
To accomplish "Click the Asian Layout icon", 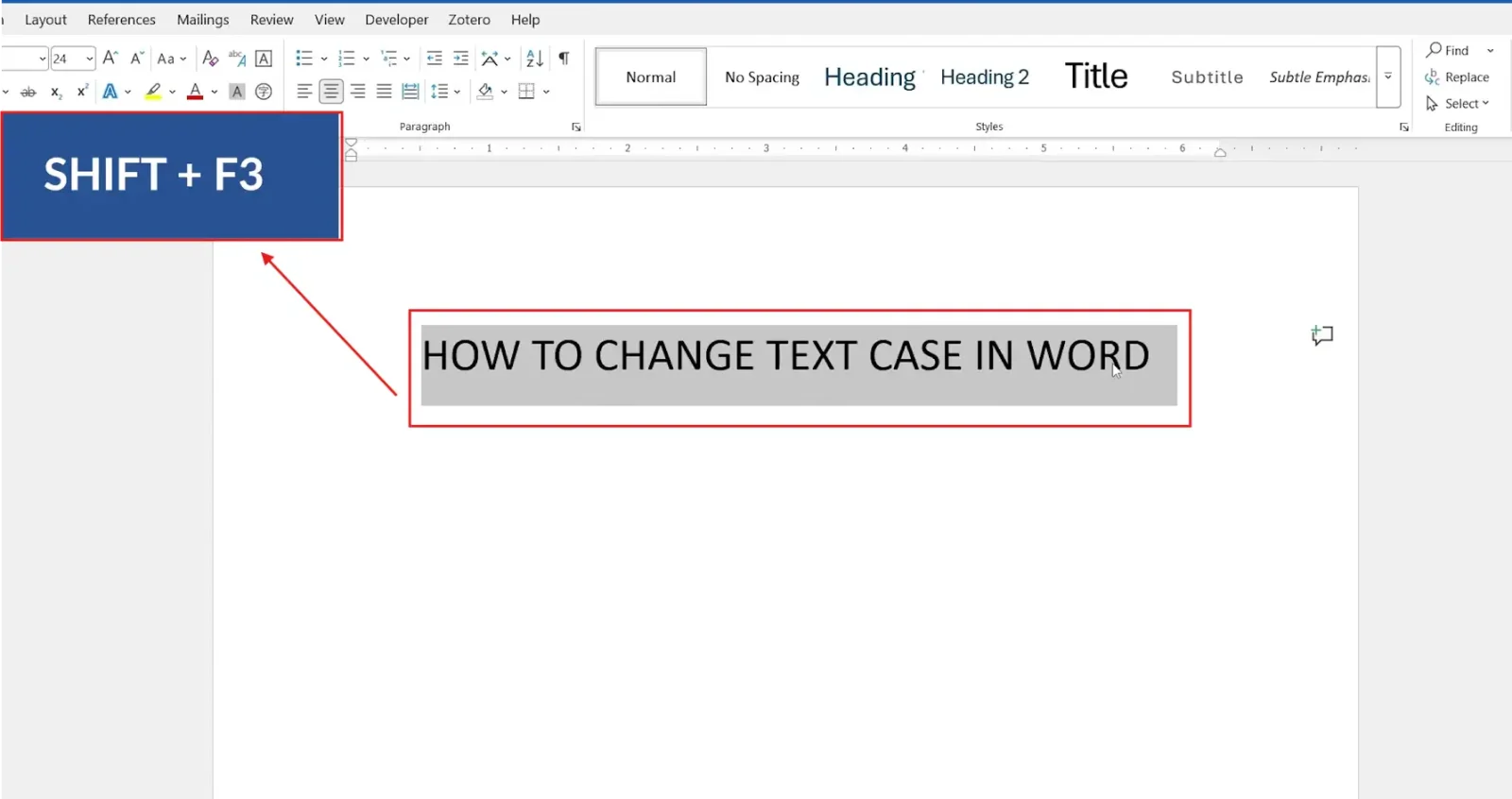I will 490,59.
